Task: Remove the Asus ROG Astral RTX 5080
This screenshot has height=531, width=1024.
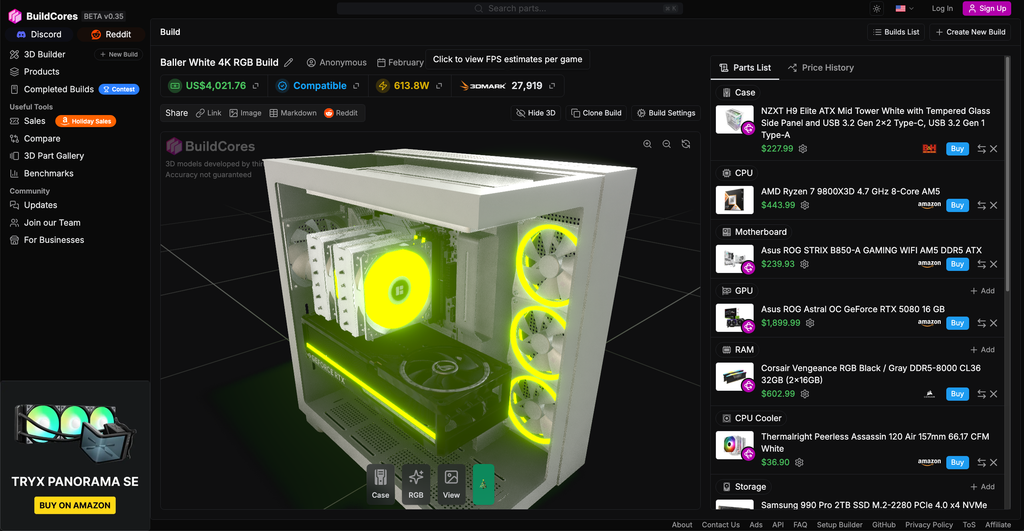Action: [993, 323]
